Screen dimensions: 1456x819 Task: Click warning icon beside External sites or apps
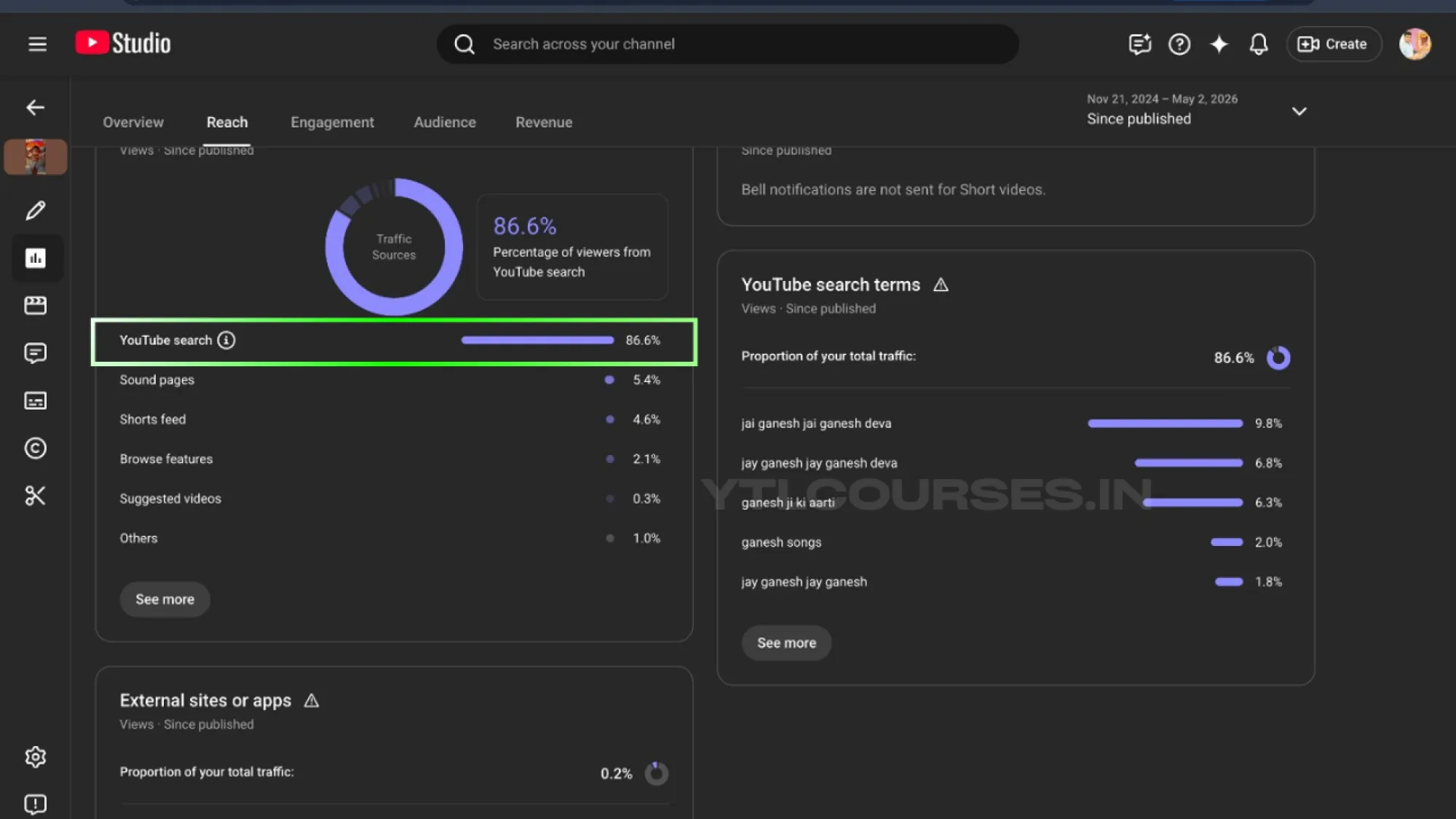coord(312,700)
